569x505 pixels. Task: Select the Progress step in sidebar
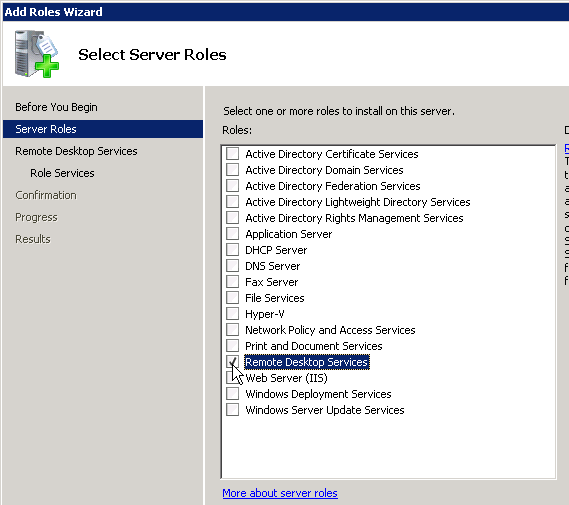click(36, 217)
